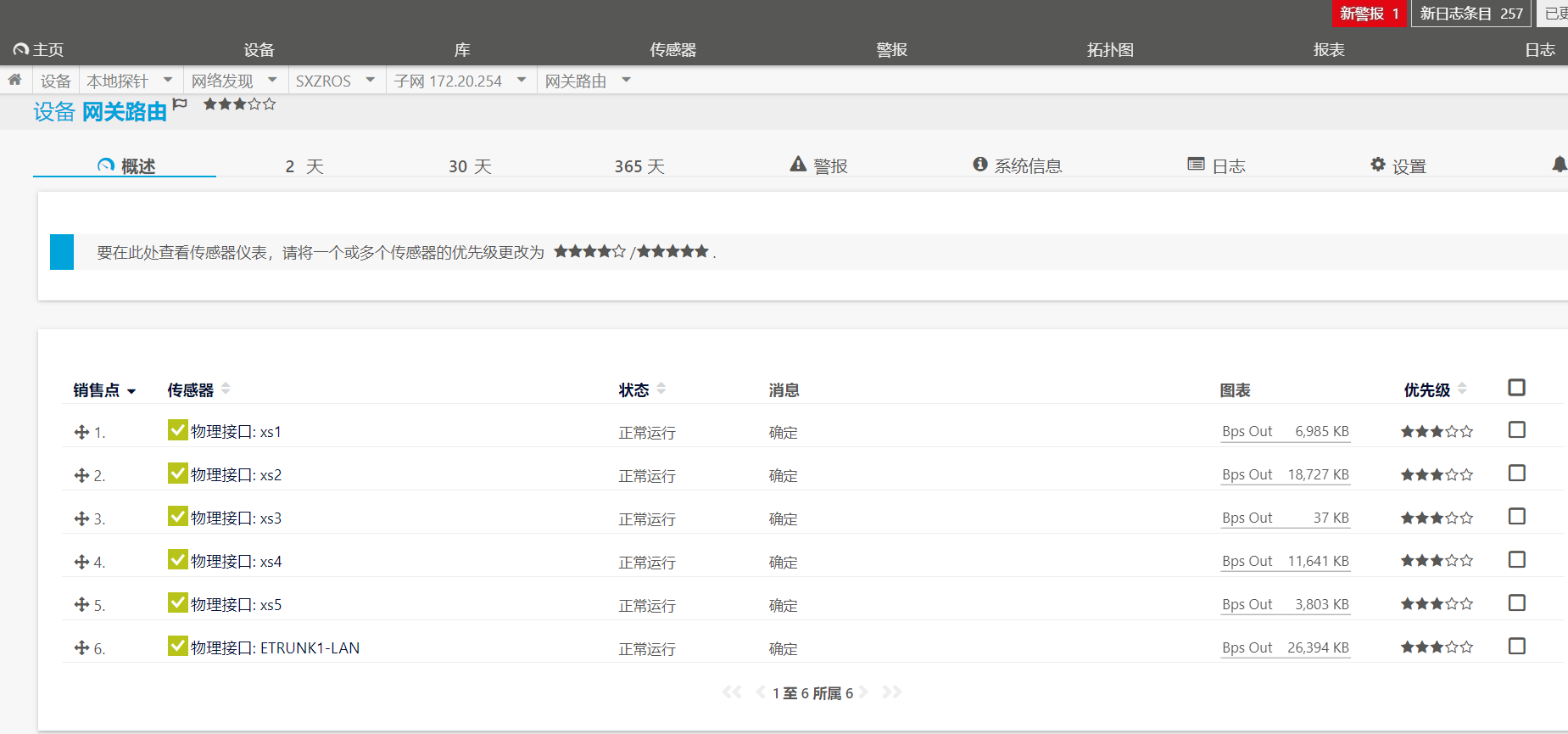Click move handle icon for row 6
The width and height of the screenshot is (1568, 734).
click(x=81, y=648)
